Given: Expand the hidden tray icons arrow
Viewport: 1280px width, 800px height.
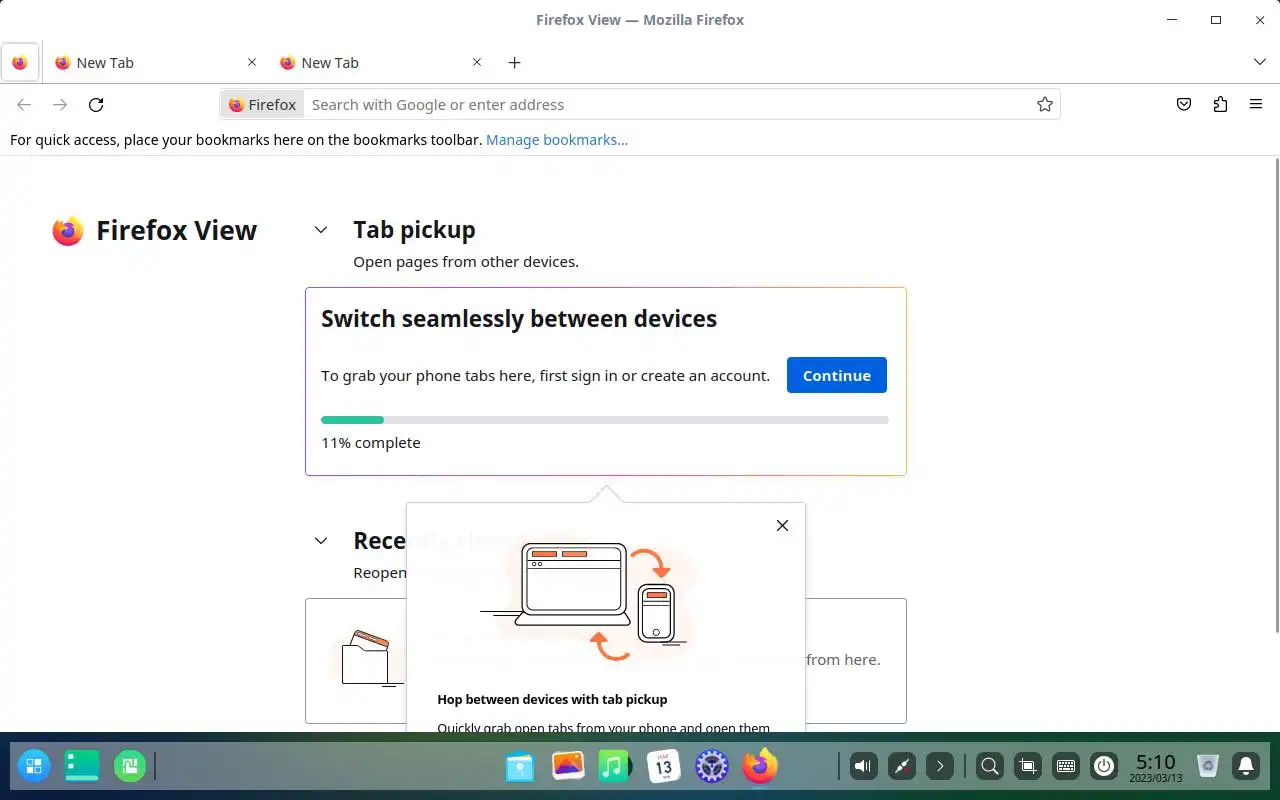Looking at the screenshot, I should 940,767.
